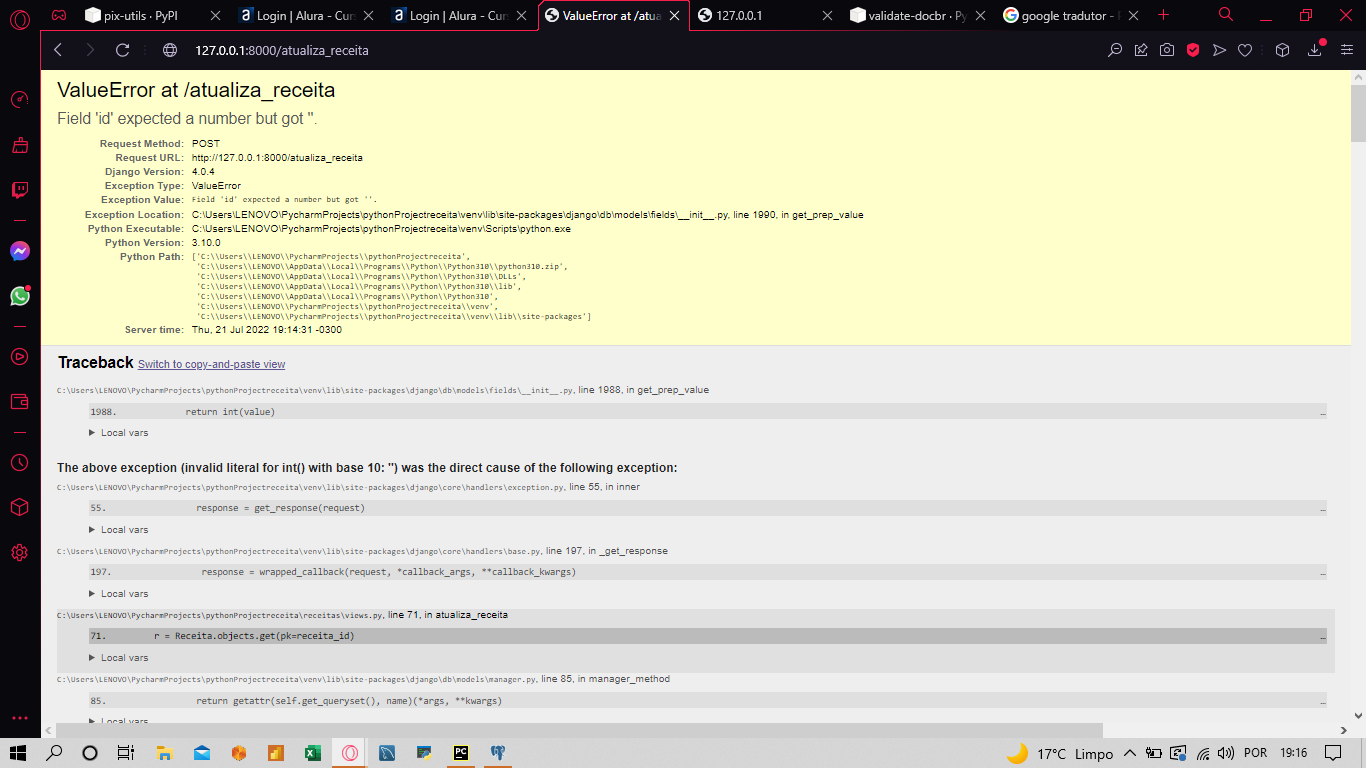Image resolution: width=1366 pixels, height=768 pixels.
Task: Switch to pix-utils PyPI tab
Action: click(153, 16)
